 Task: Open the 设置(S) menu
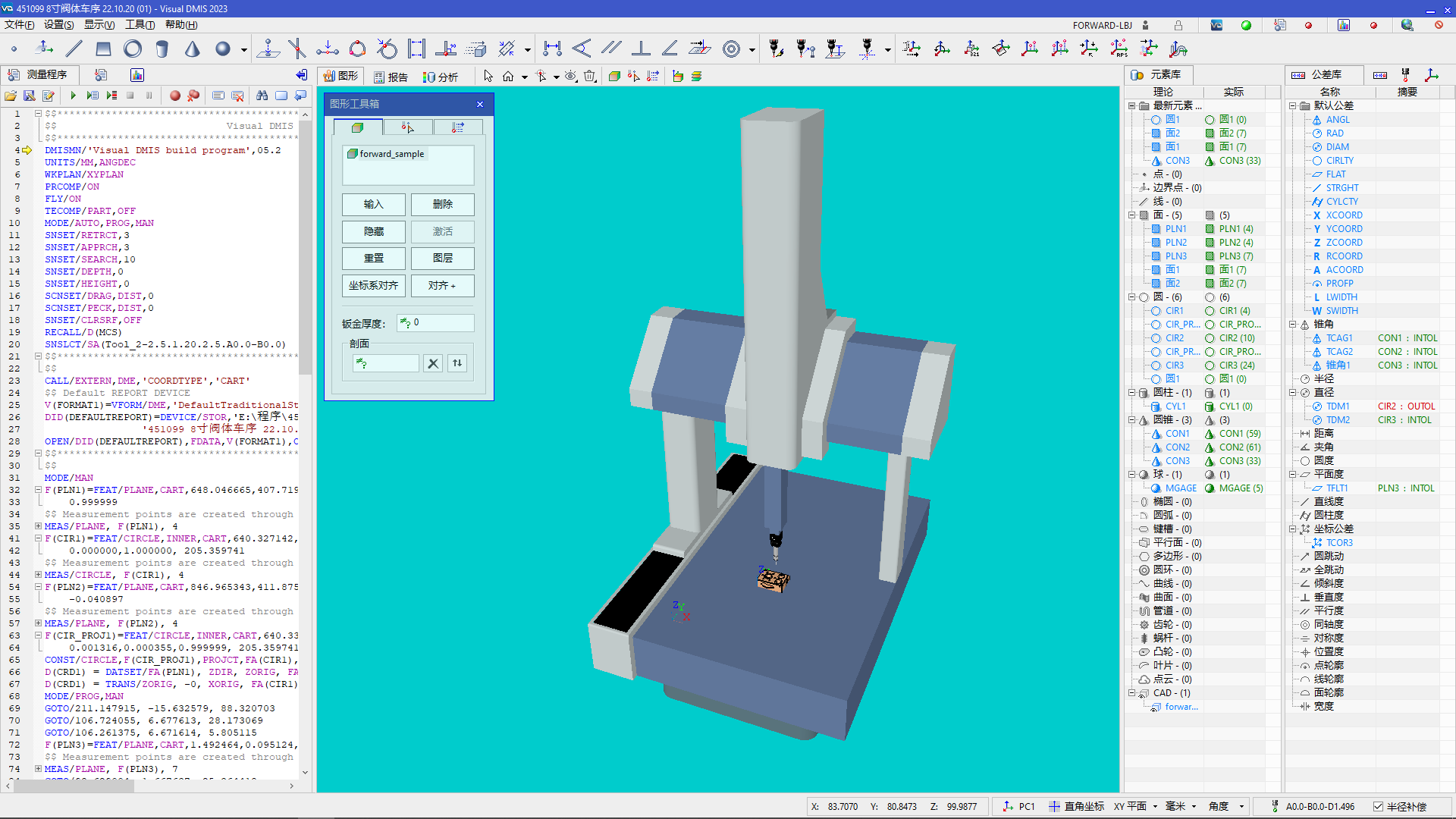tap(58, 25)
